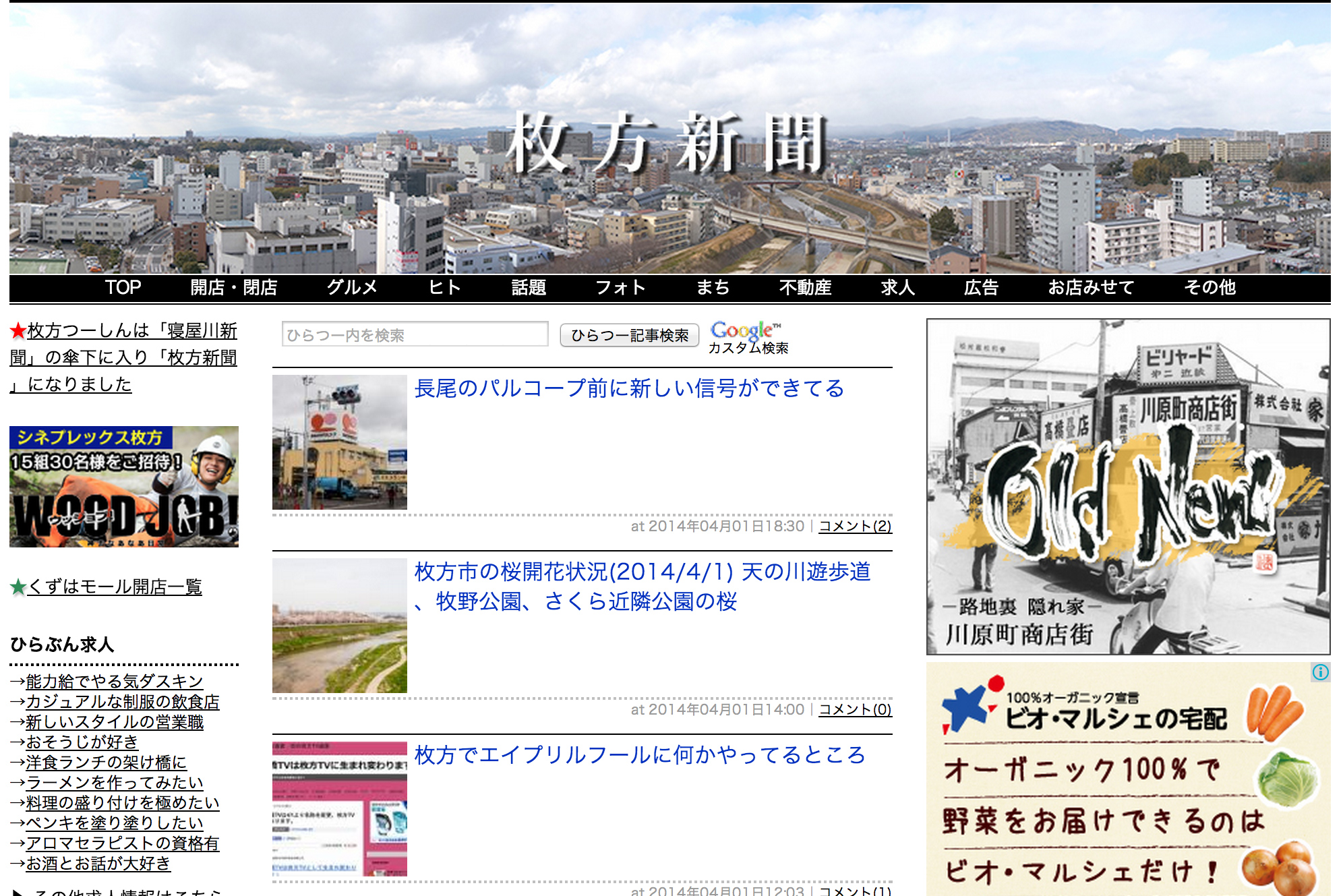Select the お店みせて menu item
Image resolution: width=1343 pixels, height=896 pixels.
[x=1091, y=288]
